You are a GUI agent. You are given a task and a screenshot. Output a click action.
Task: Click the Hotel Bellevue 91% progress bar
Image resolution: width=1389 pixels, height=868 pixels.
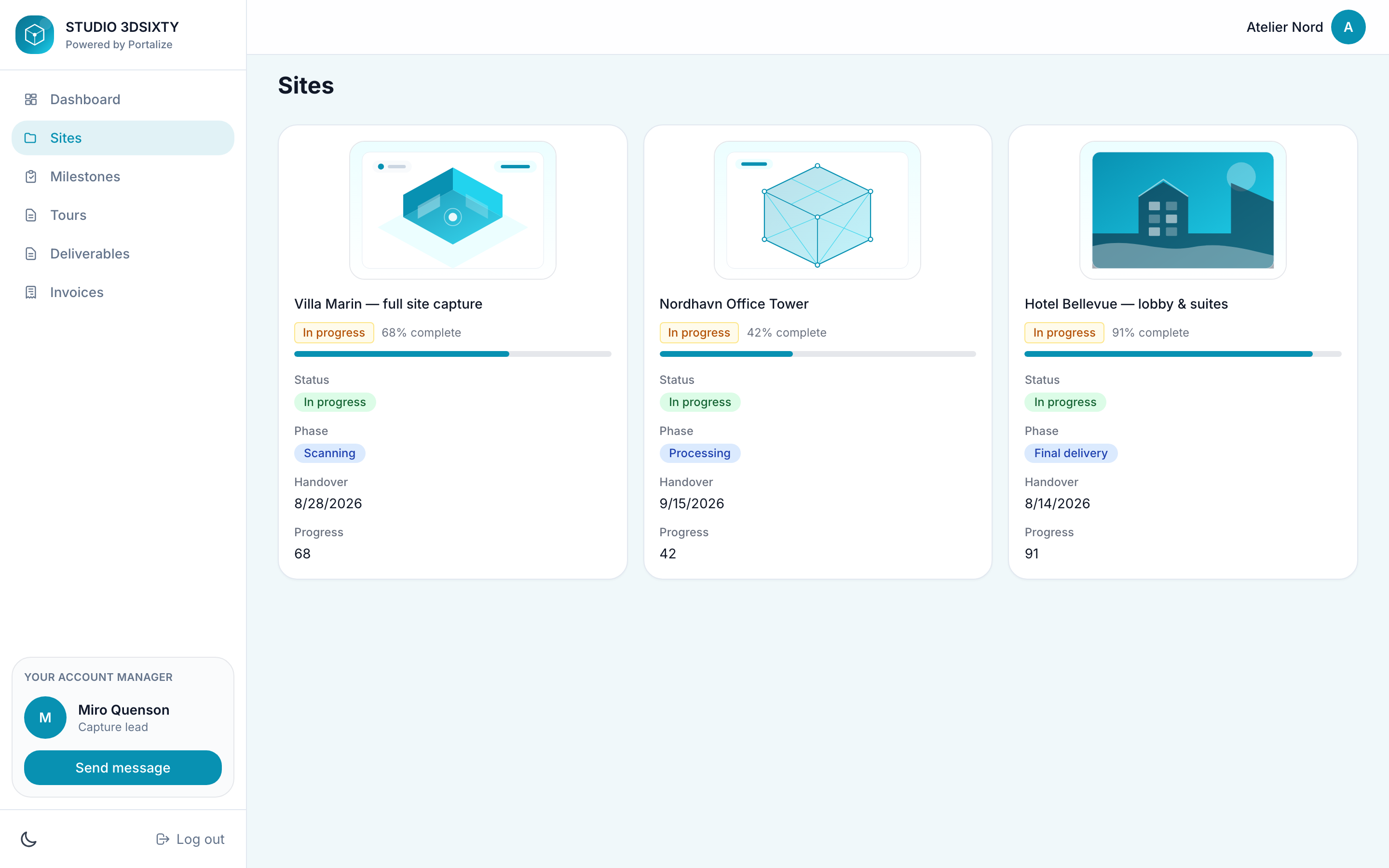pos(1183,354)
